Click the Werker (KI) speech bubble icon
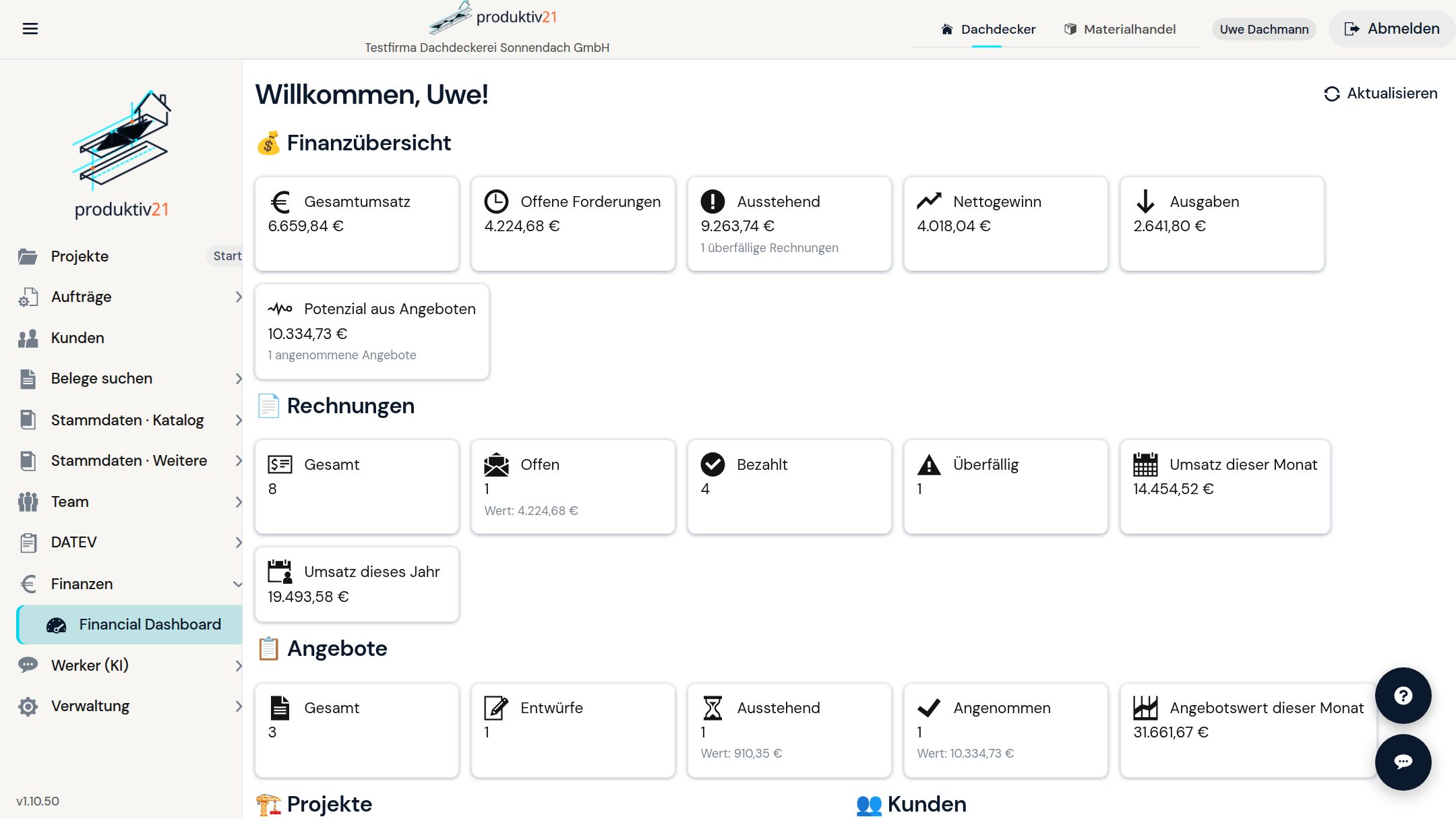Screen dimensions: 1456x819 [x=28, y=665]
